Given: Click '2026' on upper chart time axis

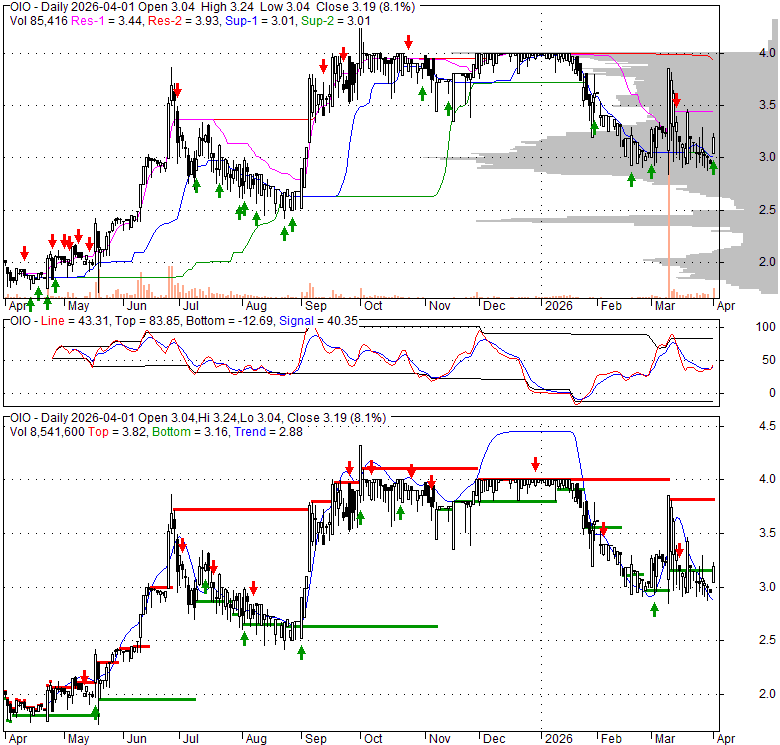Looking at the screenshot, I should coord(559,305).
